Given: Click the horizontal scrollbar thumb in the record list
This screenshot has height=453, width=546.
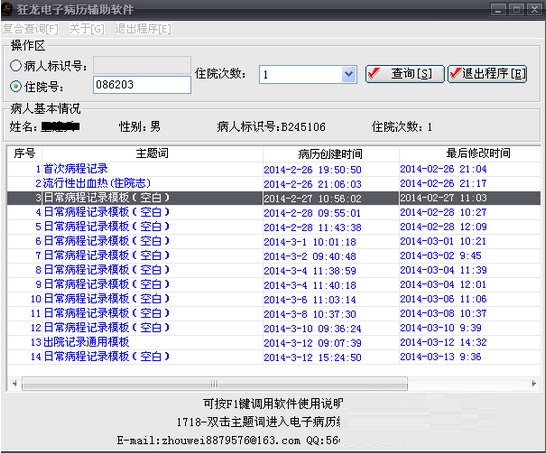Looking at the screenshot, I should tap(214, 384).
